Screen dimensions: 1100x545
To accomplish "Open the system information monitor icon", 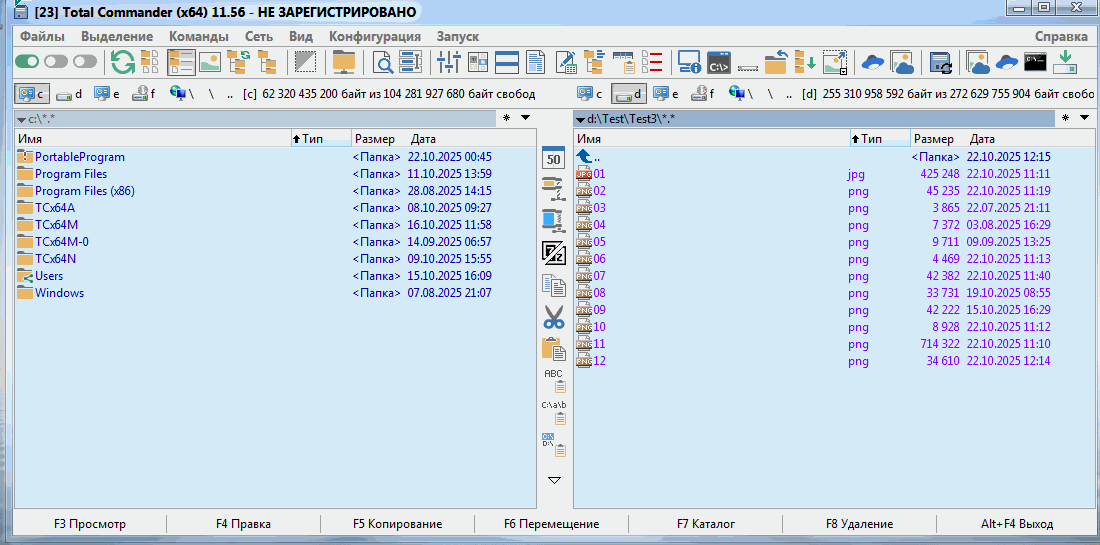I will click(x=690, y=62).
